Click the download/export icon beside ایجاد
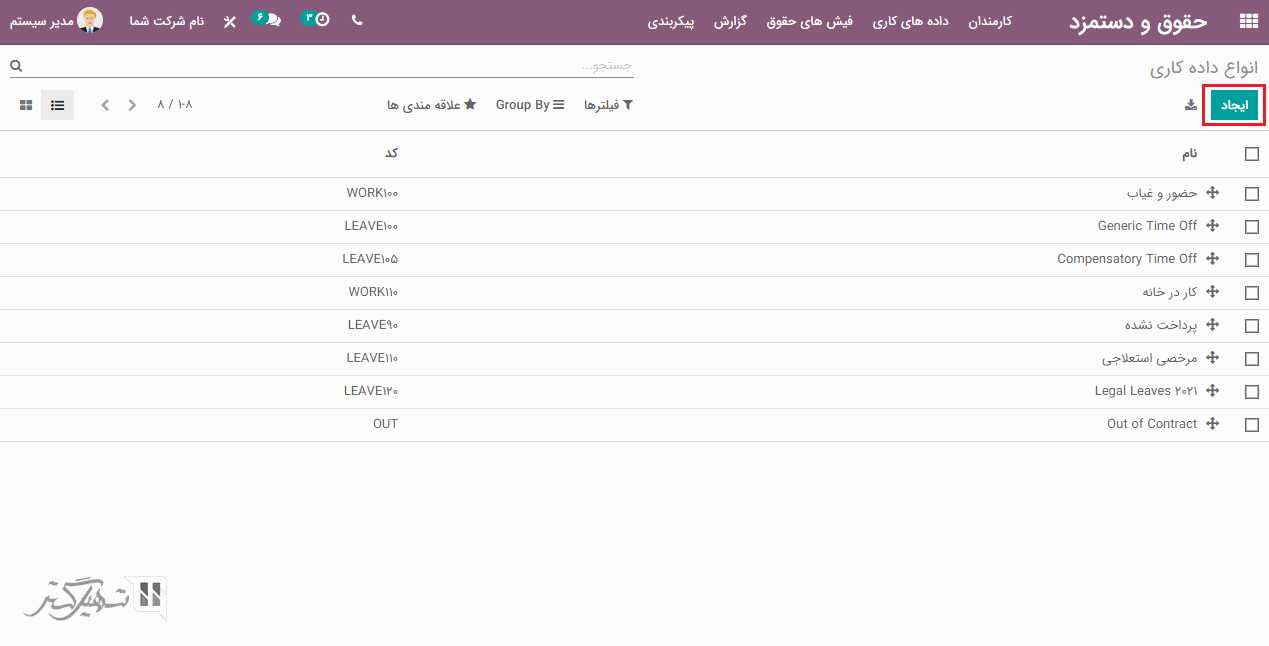This screenshot has height=646, width=1269. (x=1190, y=105)
